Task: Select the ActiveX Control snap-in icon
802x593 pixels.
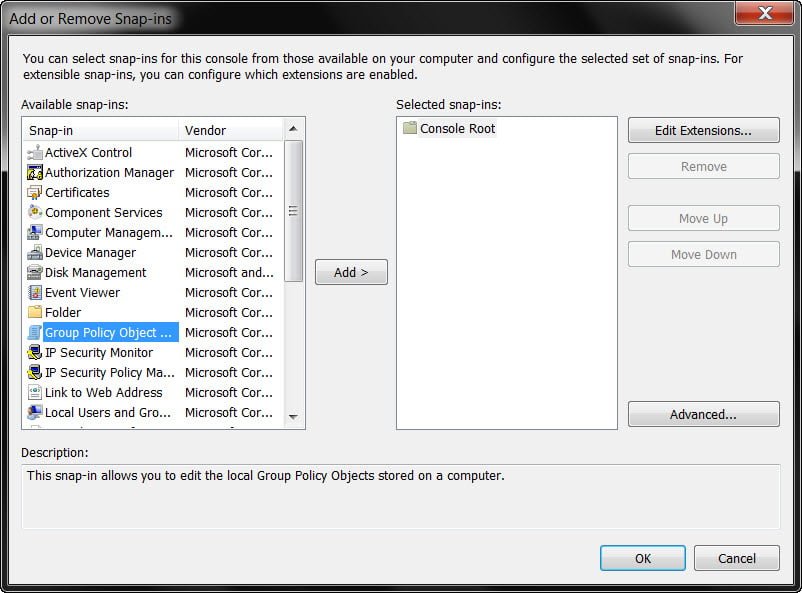Action: pyautogui.click(x=34, y=152)
